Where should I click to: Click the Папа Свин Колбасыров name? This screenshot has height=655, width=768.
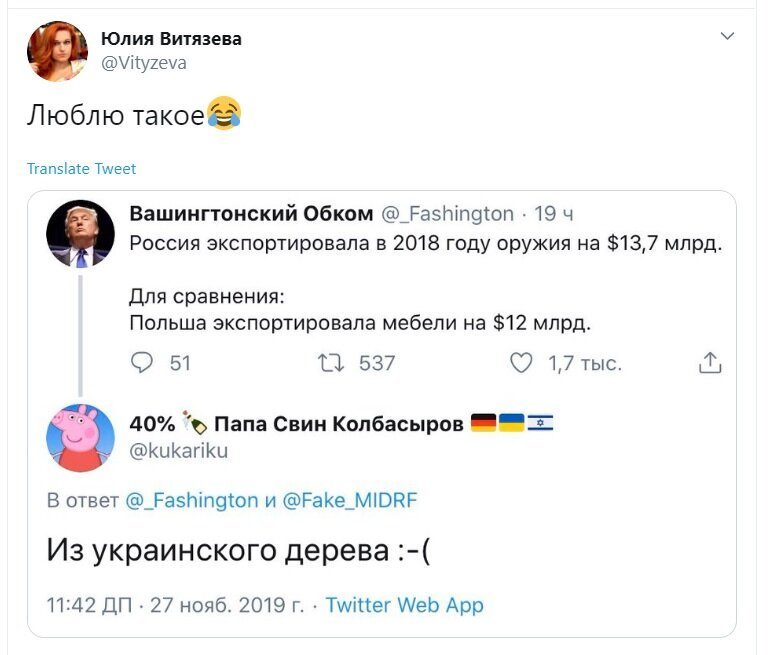tap(338, 424)
